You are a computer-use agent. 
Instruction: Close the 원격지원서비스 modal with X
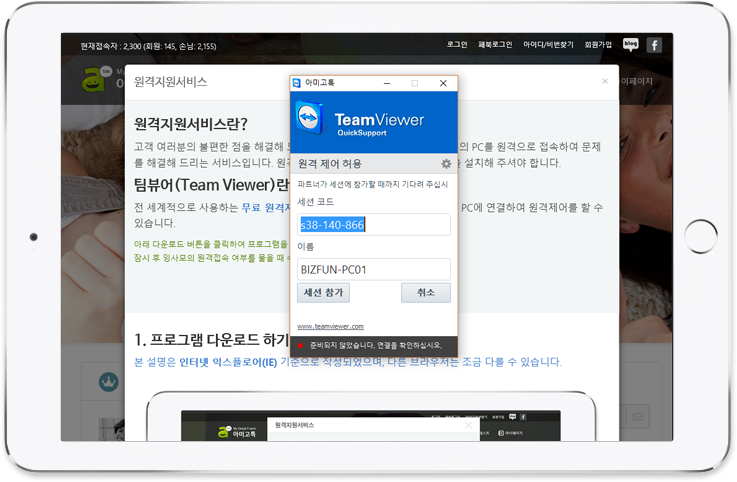[604, 81]
